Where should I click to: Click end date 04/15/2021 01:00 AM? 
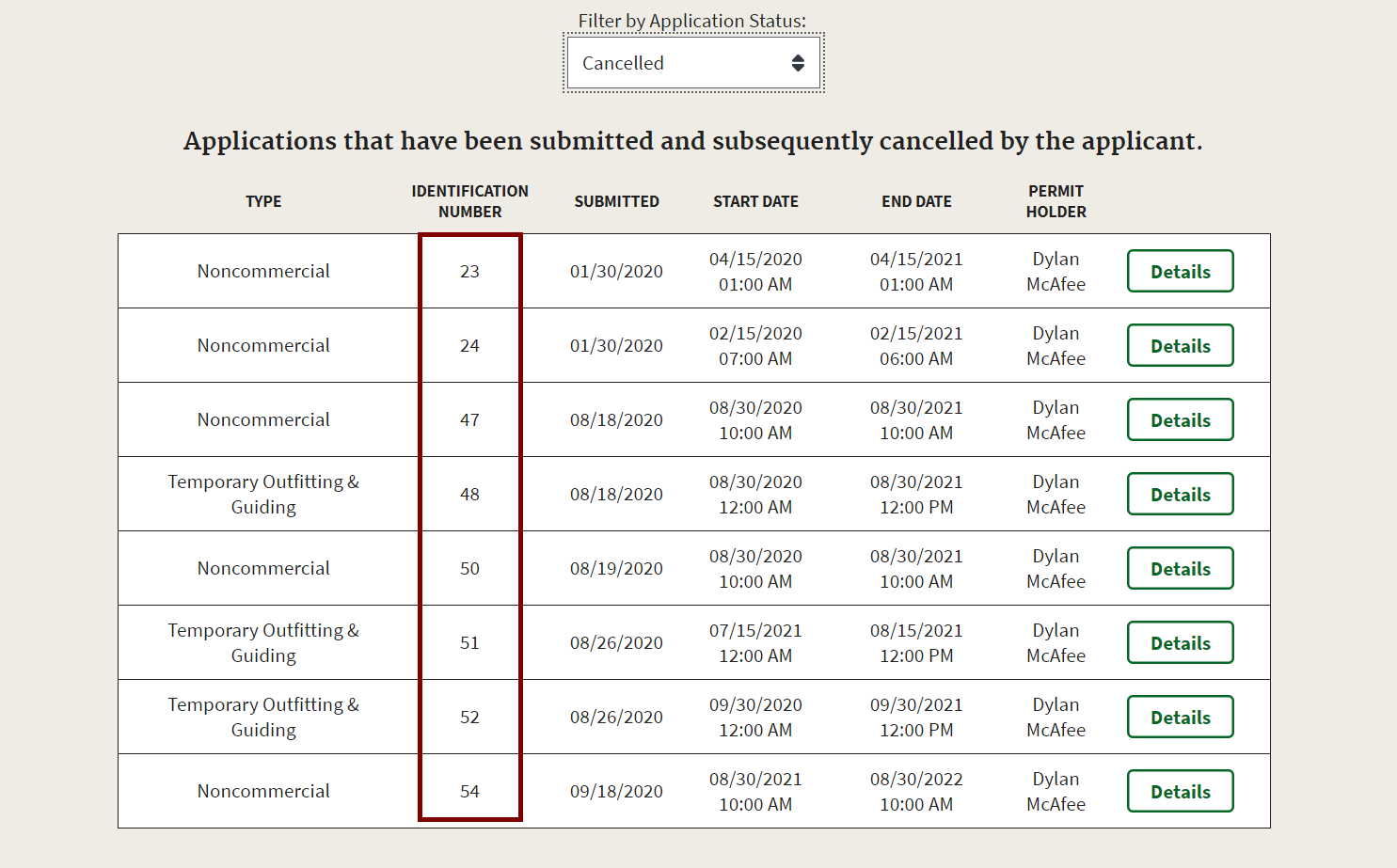click(x=916, y=271)
